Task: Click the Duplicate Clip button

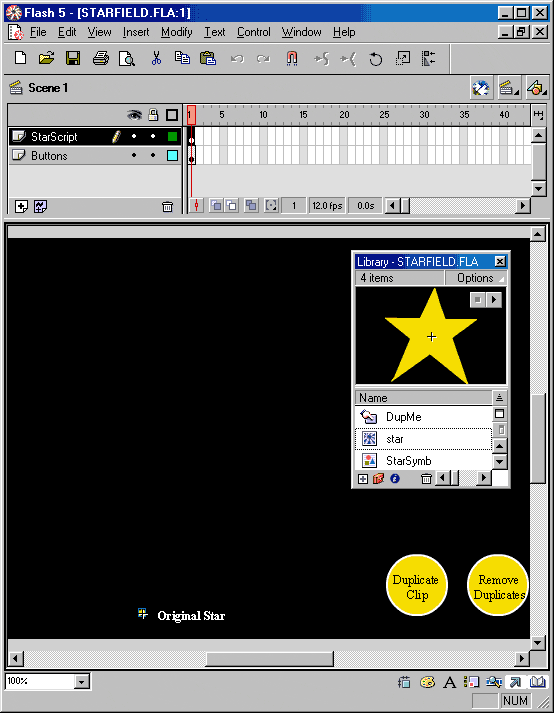Action: tap(416, 585)
